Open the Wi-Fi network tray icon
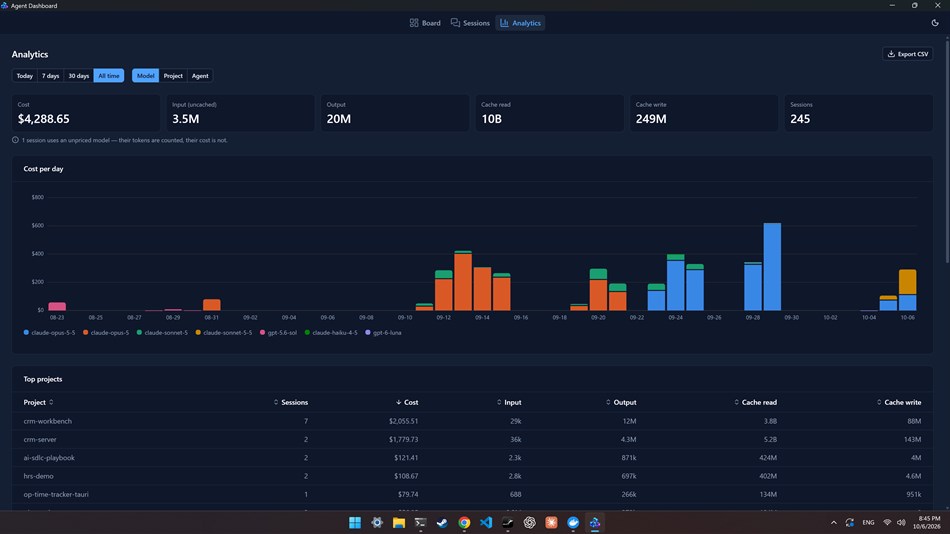Screen dimensions: 950x534 (x=887, y=522)
